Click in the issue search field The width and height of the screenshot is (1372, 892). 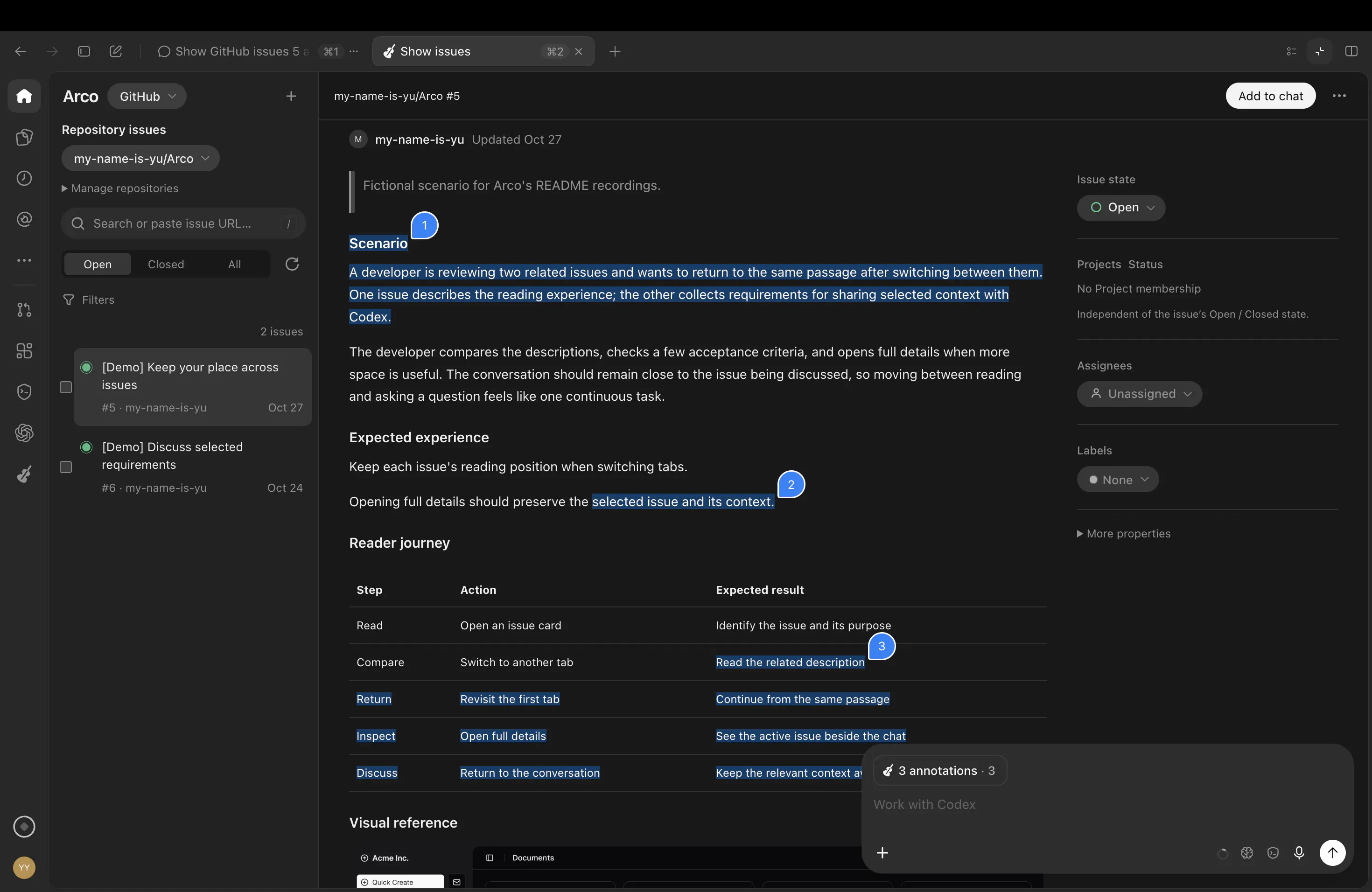tap(183, 223)
